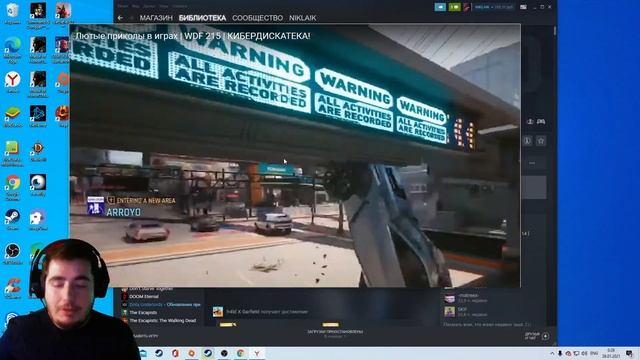The image size is (640, 360).
Task: Open the БИБЛИОТЕКА tab in Steam
Action: click(202, 18)
